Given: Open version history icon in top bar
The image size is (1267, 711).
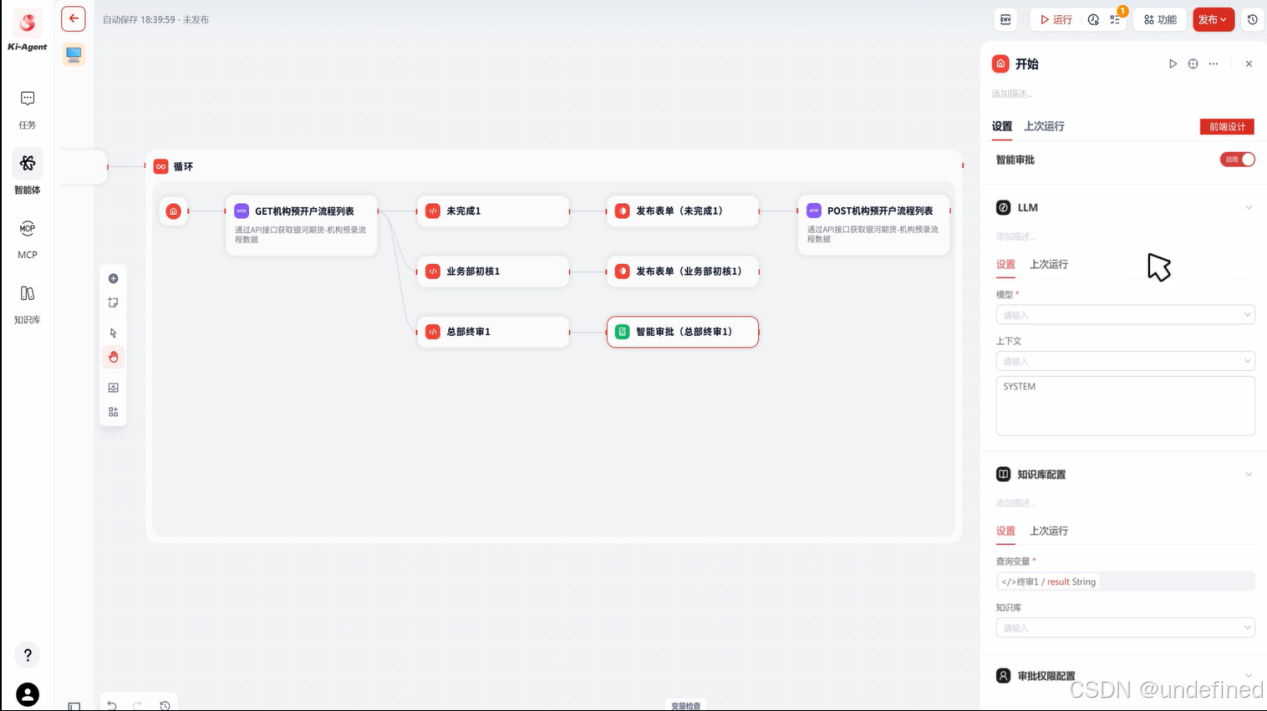Looking at the screenshot, I should pos(1252,19).
